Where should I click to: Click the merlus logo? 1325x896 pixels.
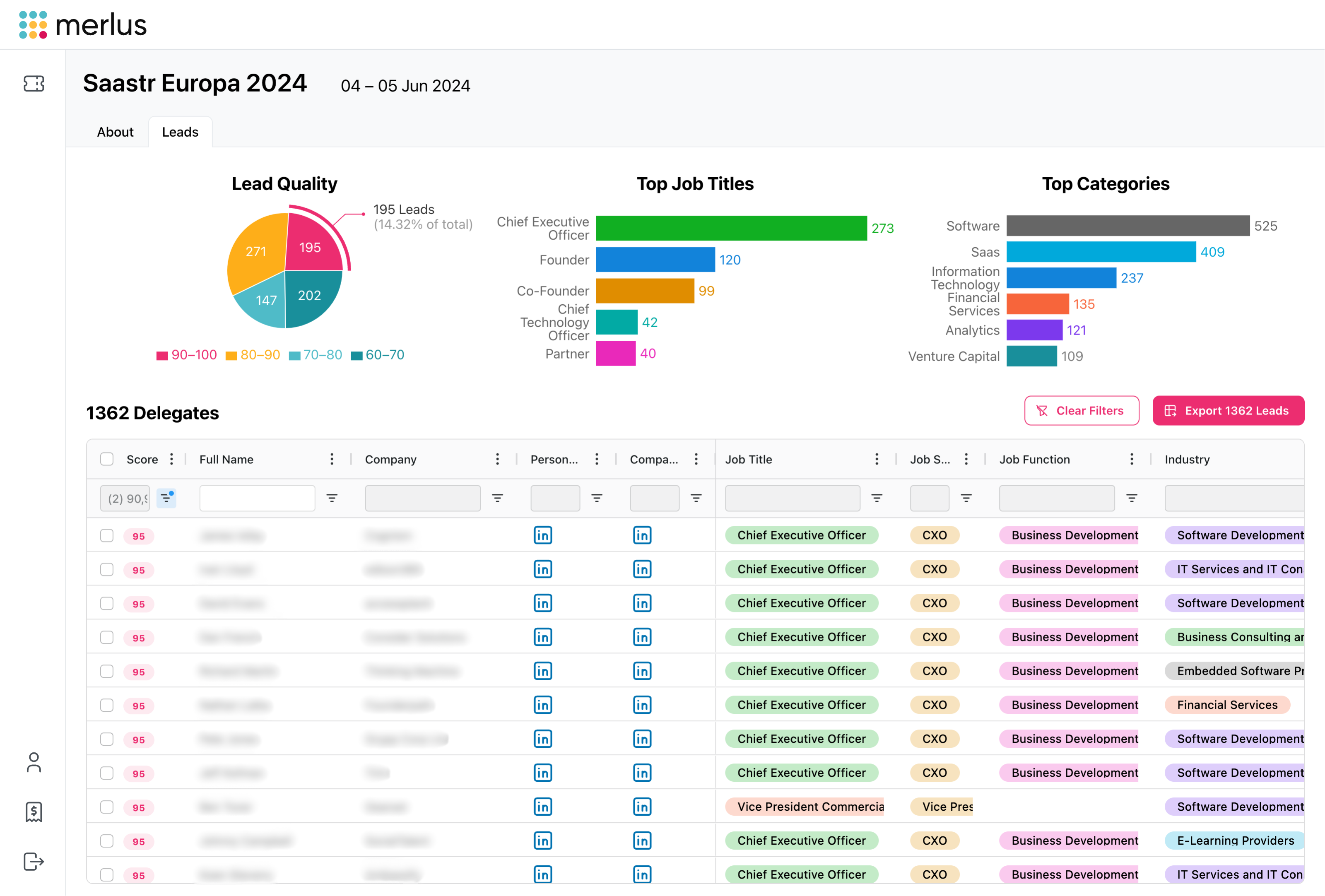click(x=83, y=25)
